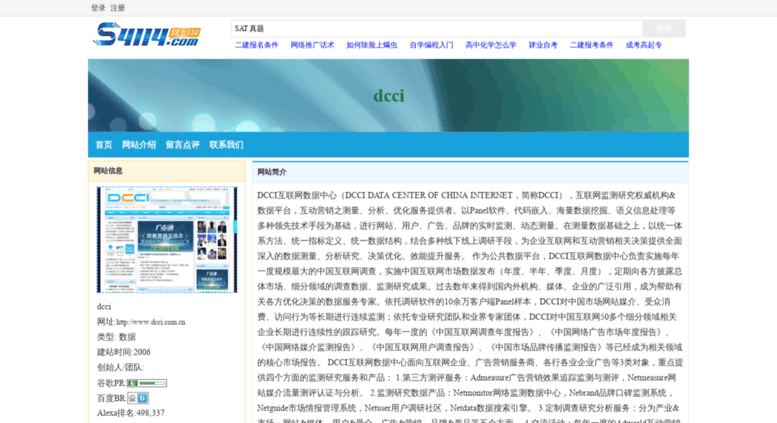The image size is (777, 423).
Task: Click the Alexa排名:498,337 text
Action: click(x=131, y=413)
